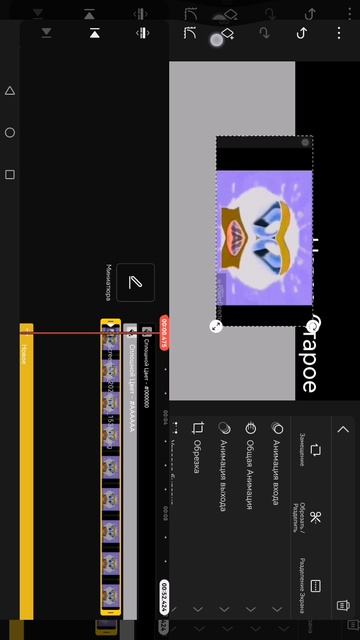Tap the Android back triangle button
This screenshot has height=640, width=360.
point(10,91)
